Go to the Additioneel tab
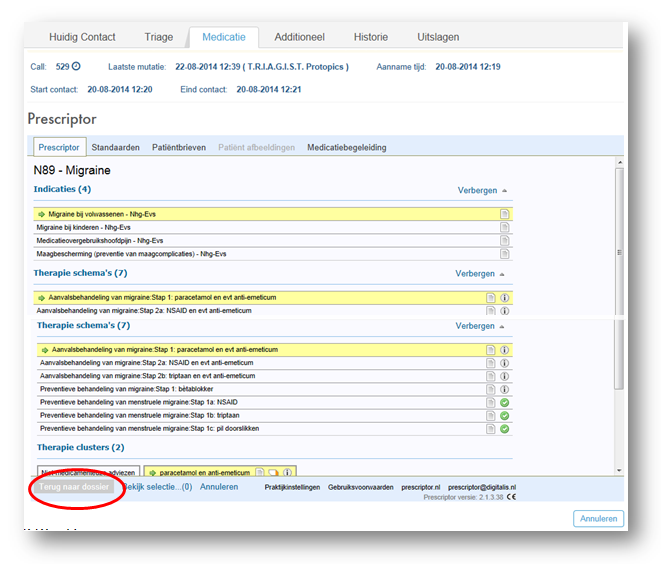 299,37
